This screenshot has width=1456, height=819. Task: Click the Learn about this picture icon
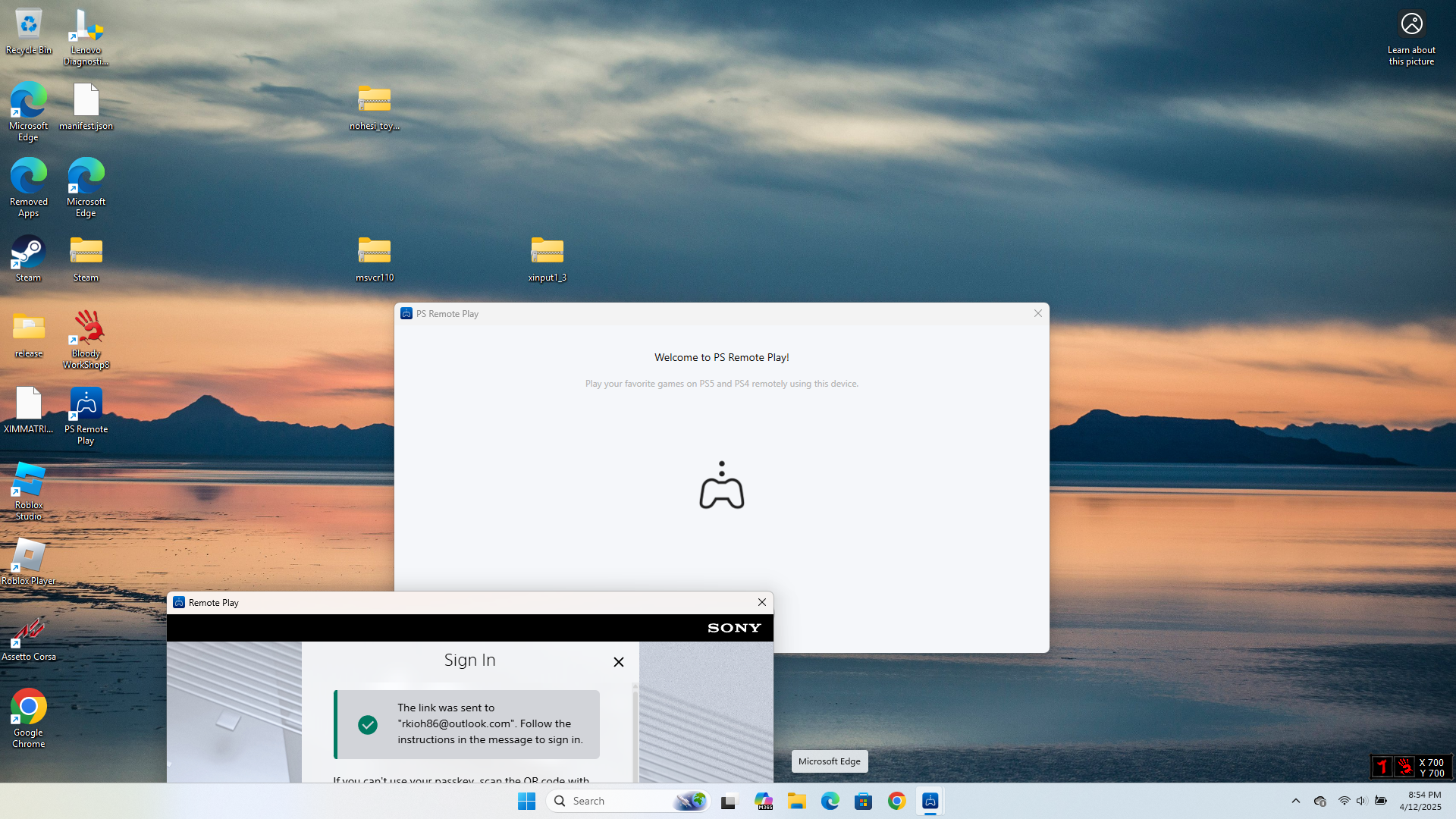pos(1411,37)
